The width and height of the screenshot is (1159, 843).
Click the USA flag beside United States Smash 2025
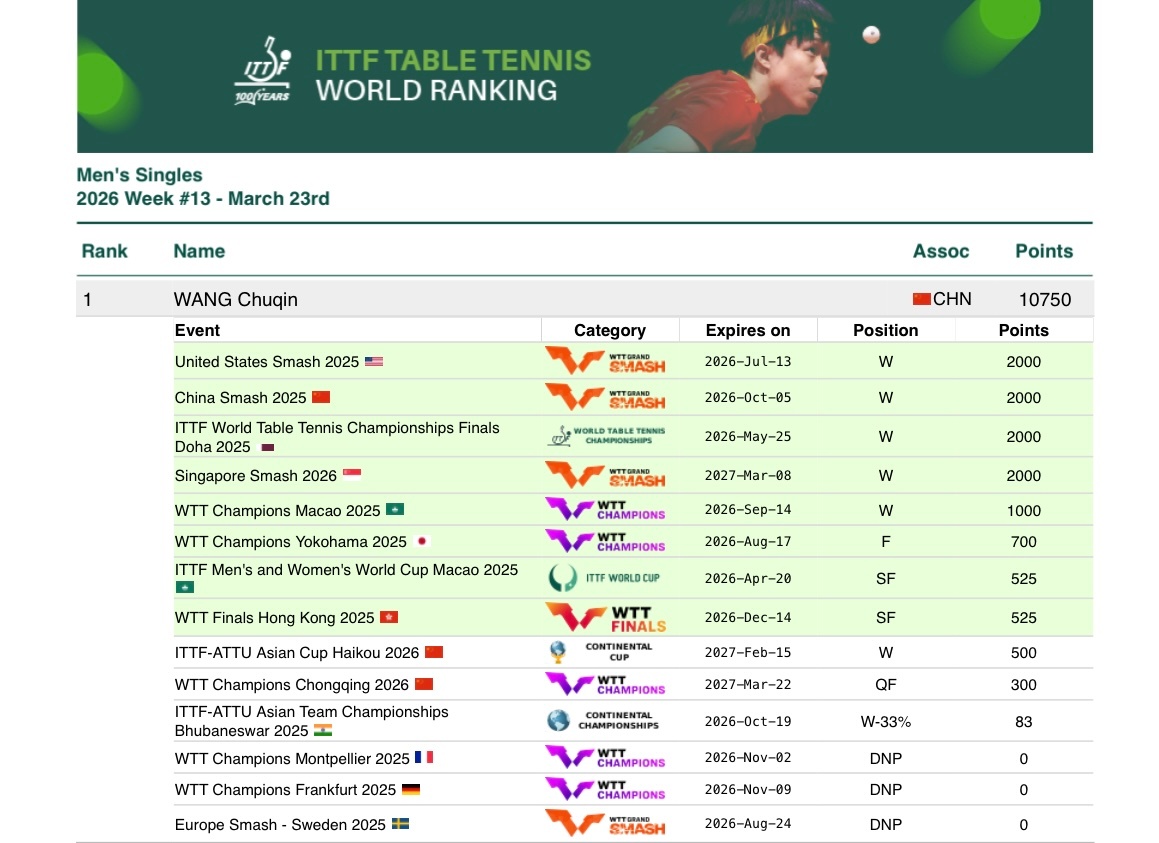[x=374, y=362]
